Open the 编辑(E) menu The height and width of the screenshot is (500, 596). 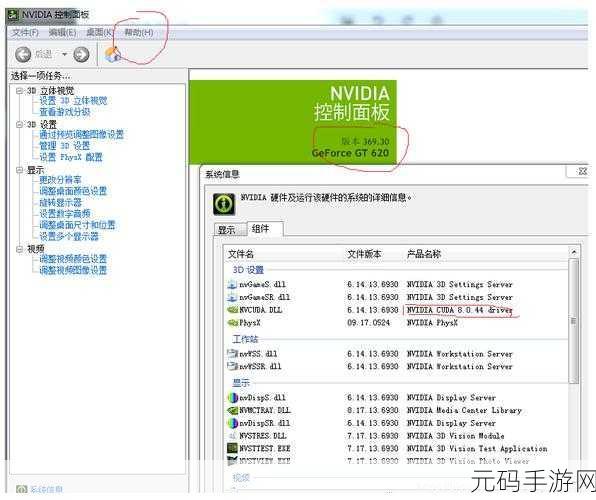[62, 33]
